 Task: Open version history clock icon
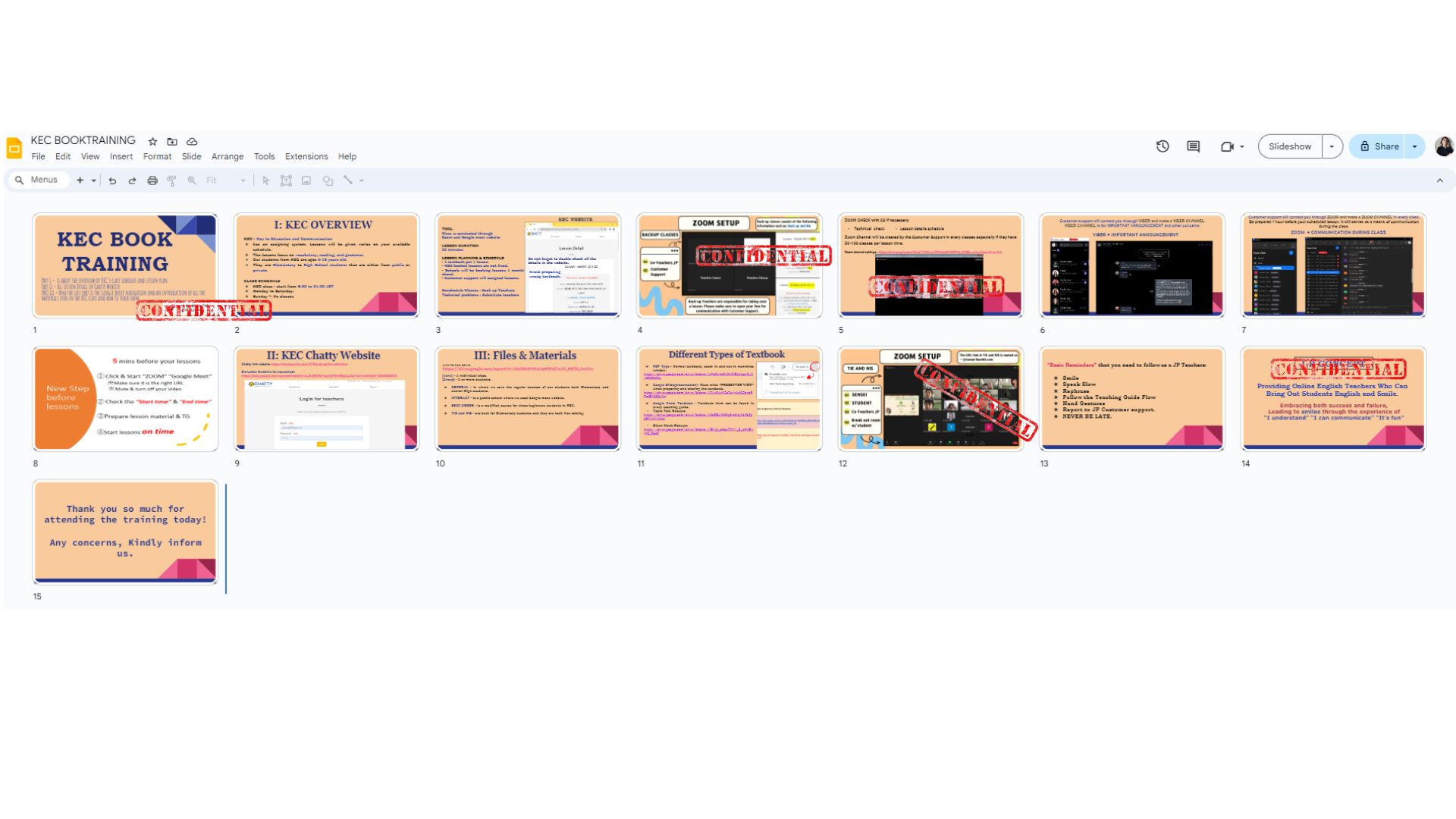[x=1163, y=146]
